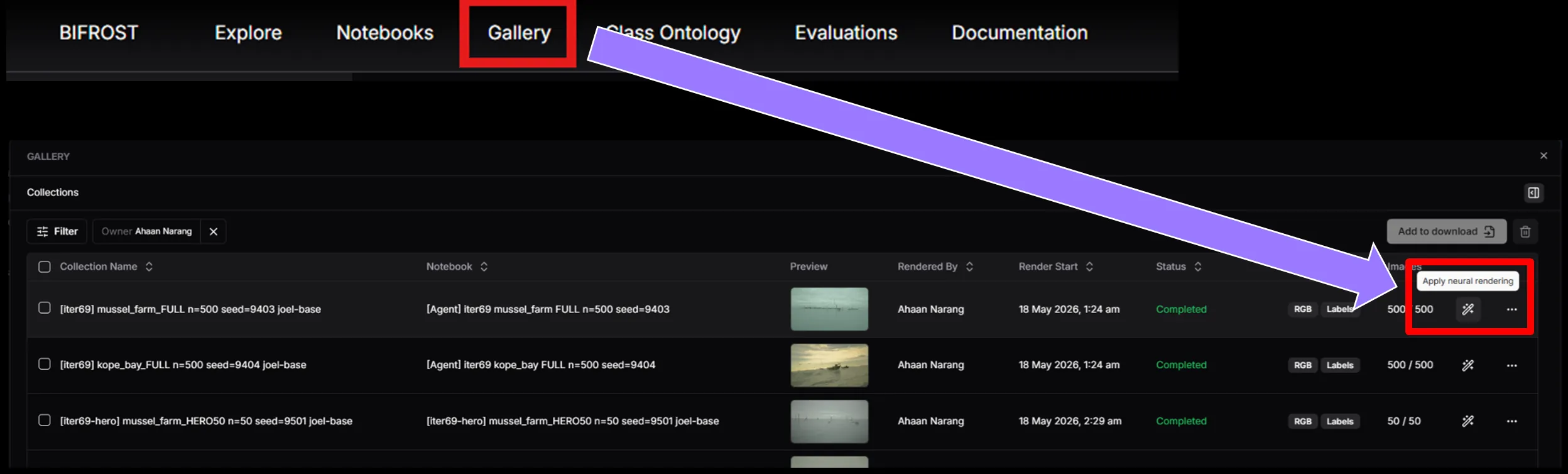This screenshot has width=1568, height=474.
Task: Click the RGB tag in mussel_farm_HERO50 row
Action: [1302, 421]
